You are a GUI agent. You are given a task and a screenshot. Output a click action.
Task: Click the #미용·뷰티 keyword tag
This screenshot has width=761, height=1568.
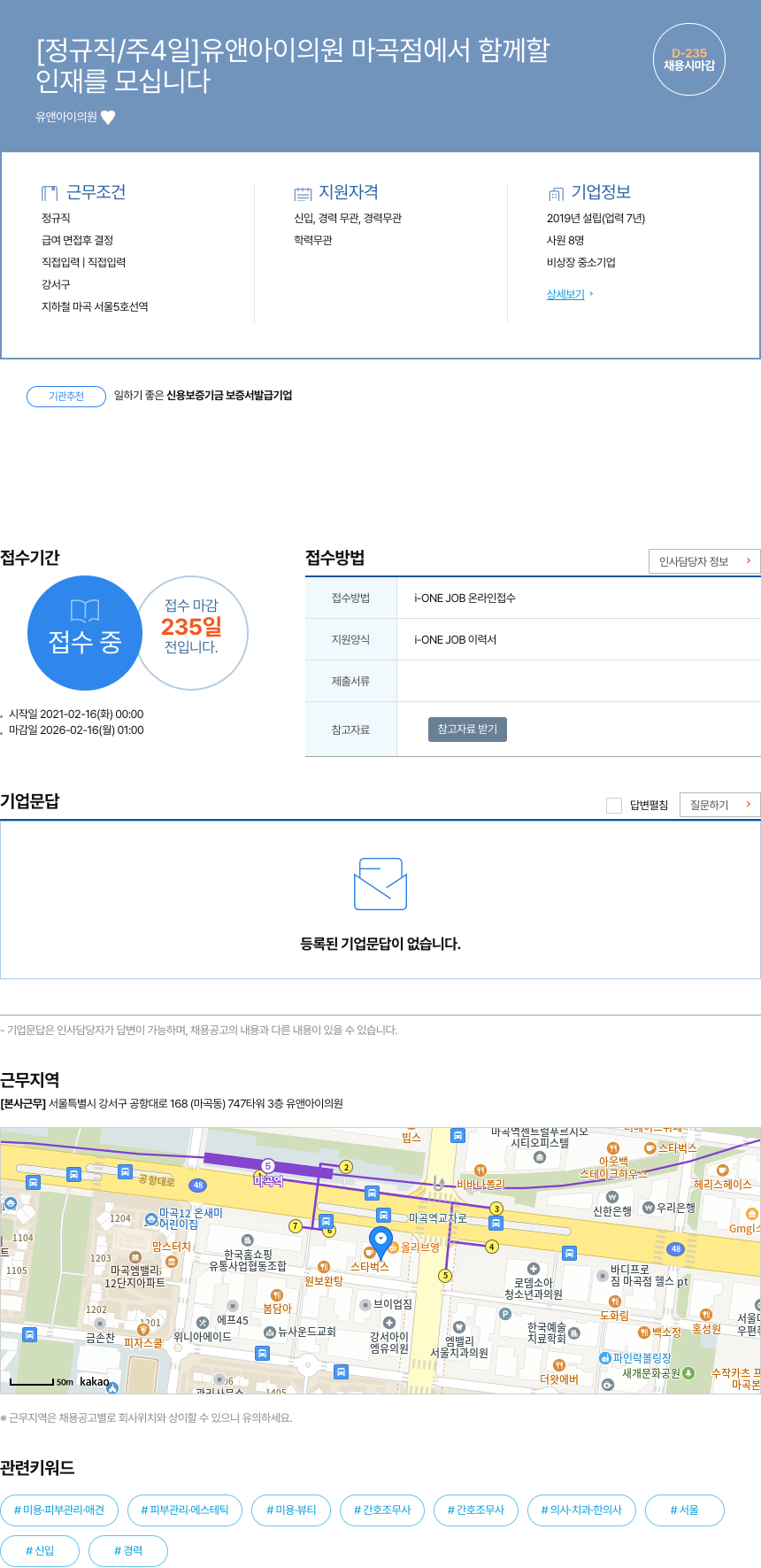pyautogui.click(x=291, y=1510)
